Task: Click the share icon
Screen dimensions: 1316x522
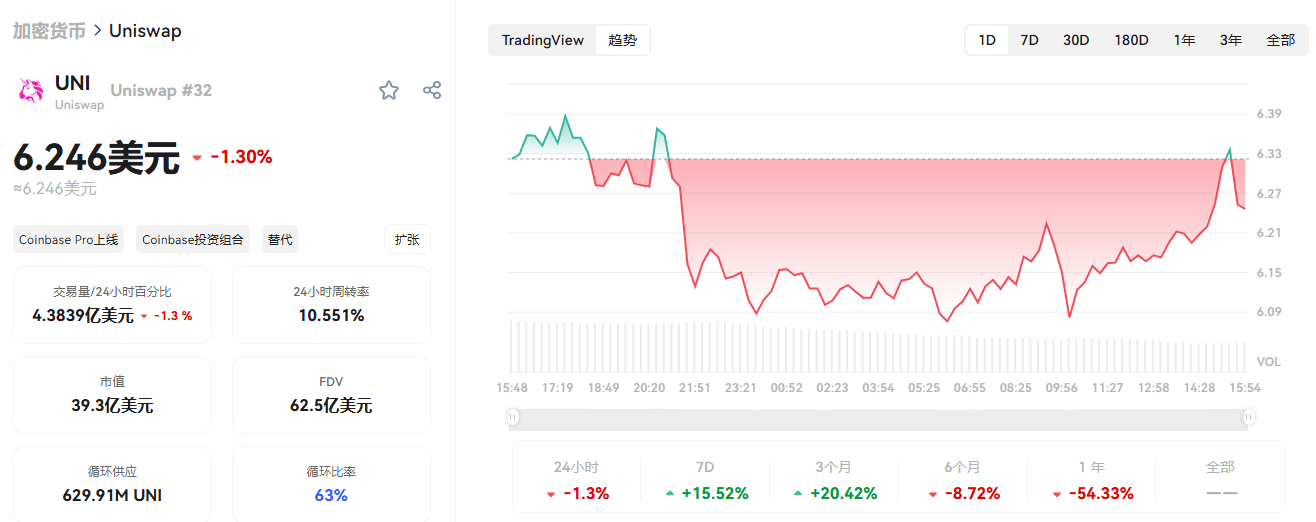Action: [x=432, y=91]
